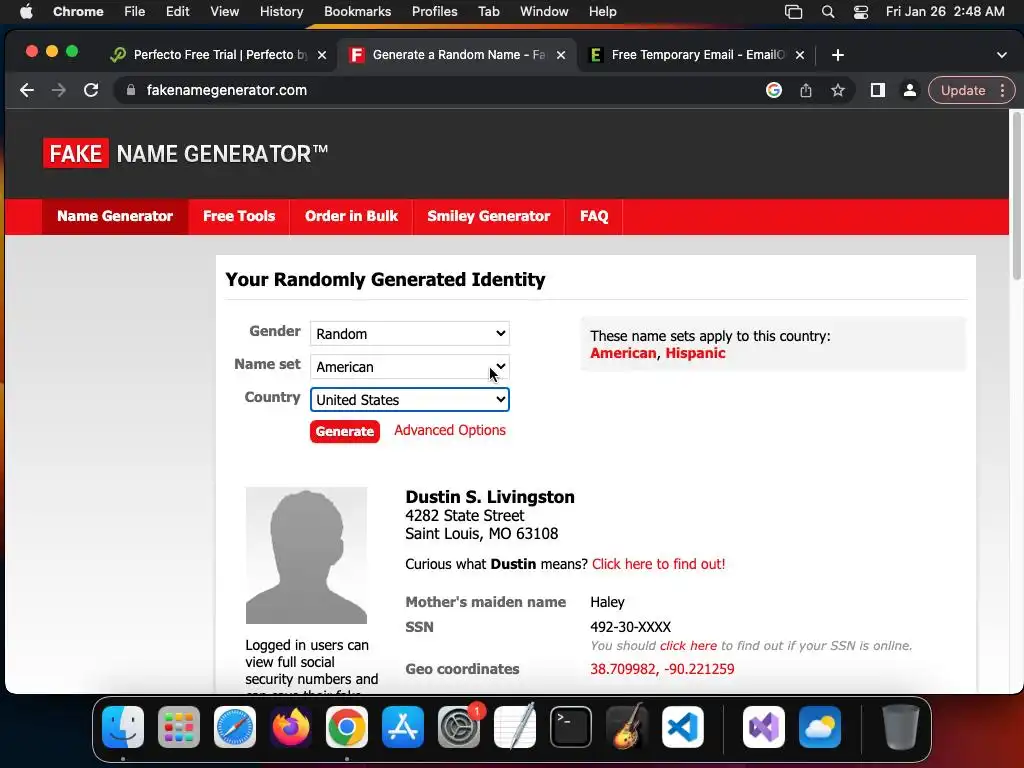Open Trash from the dock
This screenshot has width=1024, height=768.
pos(901,727)
